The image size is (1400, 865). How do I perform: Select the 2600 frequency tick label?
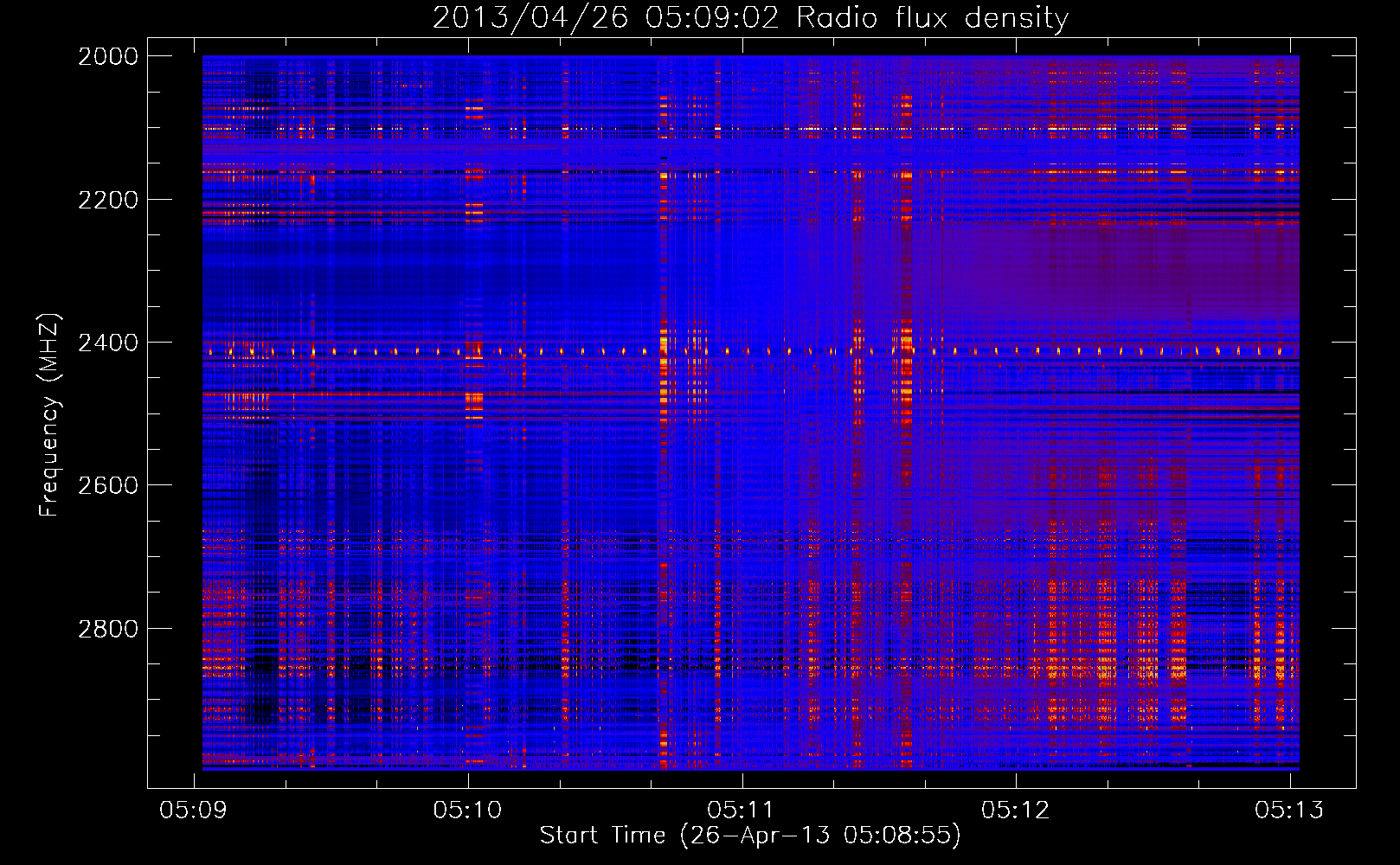pyautogui.click(x=108, y=485)
